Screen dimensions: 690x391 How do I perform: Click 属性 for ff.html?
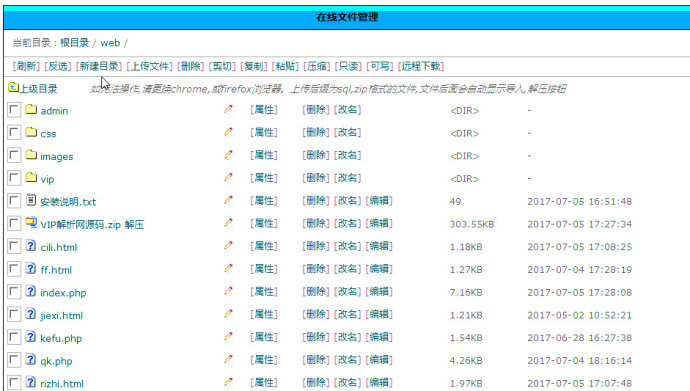point(264,269)
